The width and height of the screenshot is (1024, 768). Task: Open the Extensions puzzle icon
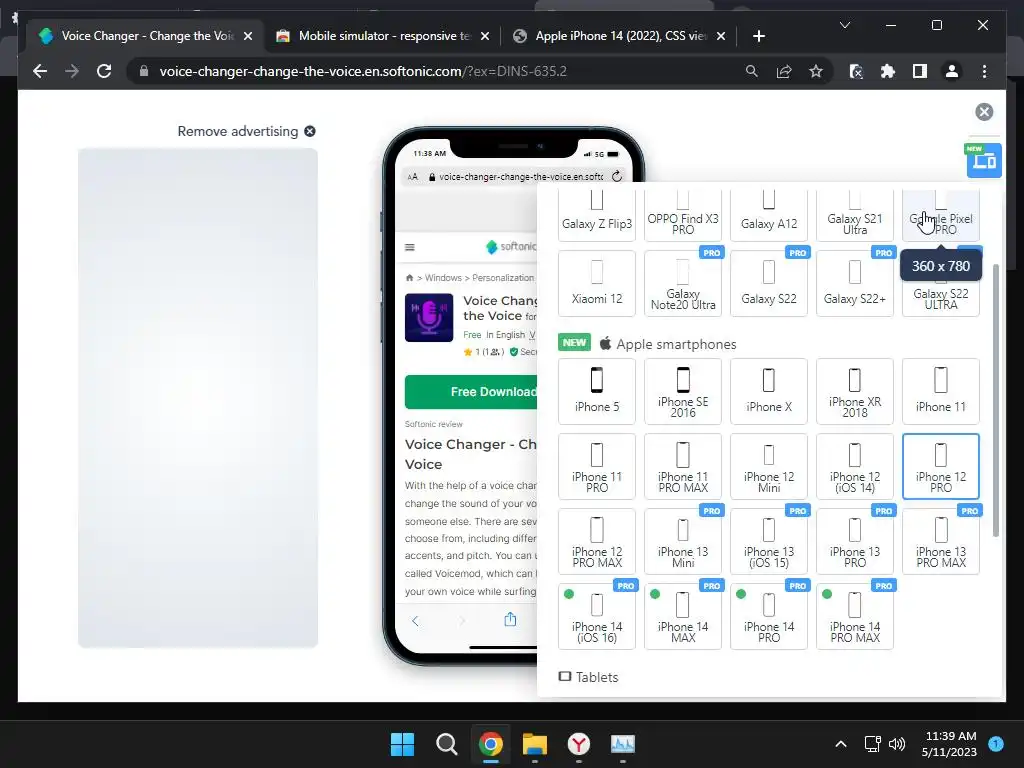[888, 71]
